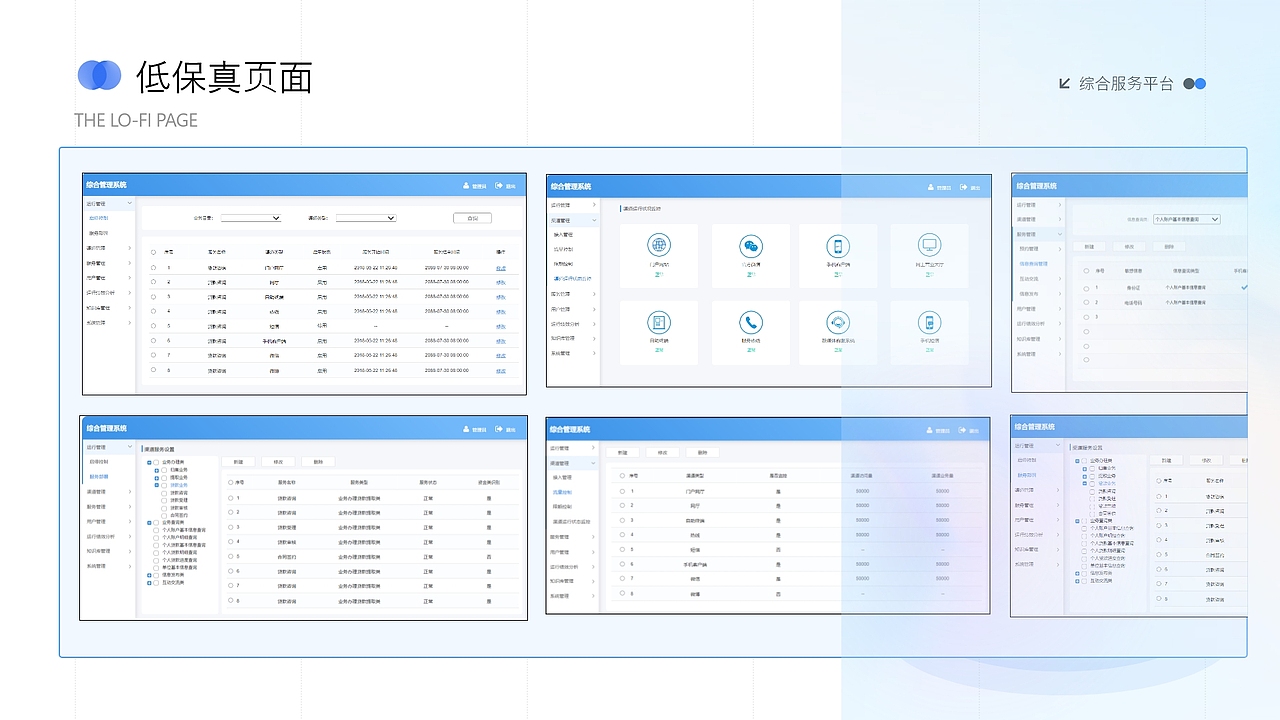Open 系统管理 in the channel grid mockup sidebar

pos(573,353)
